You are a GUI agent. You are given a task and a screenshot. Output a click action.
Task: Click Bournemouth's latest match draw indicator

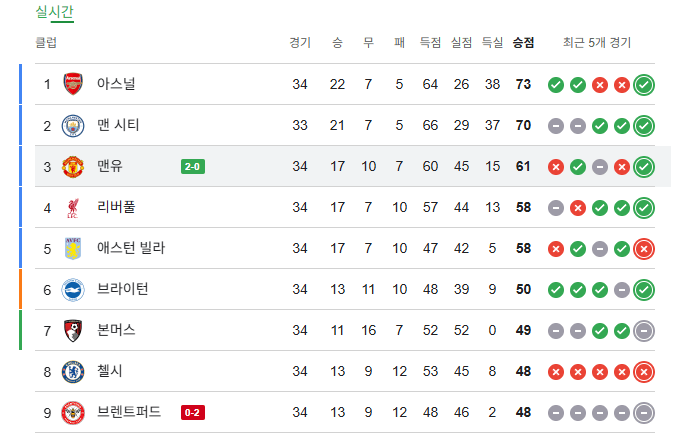click(644, 330)
